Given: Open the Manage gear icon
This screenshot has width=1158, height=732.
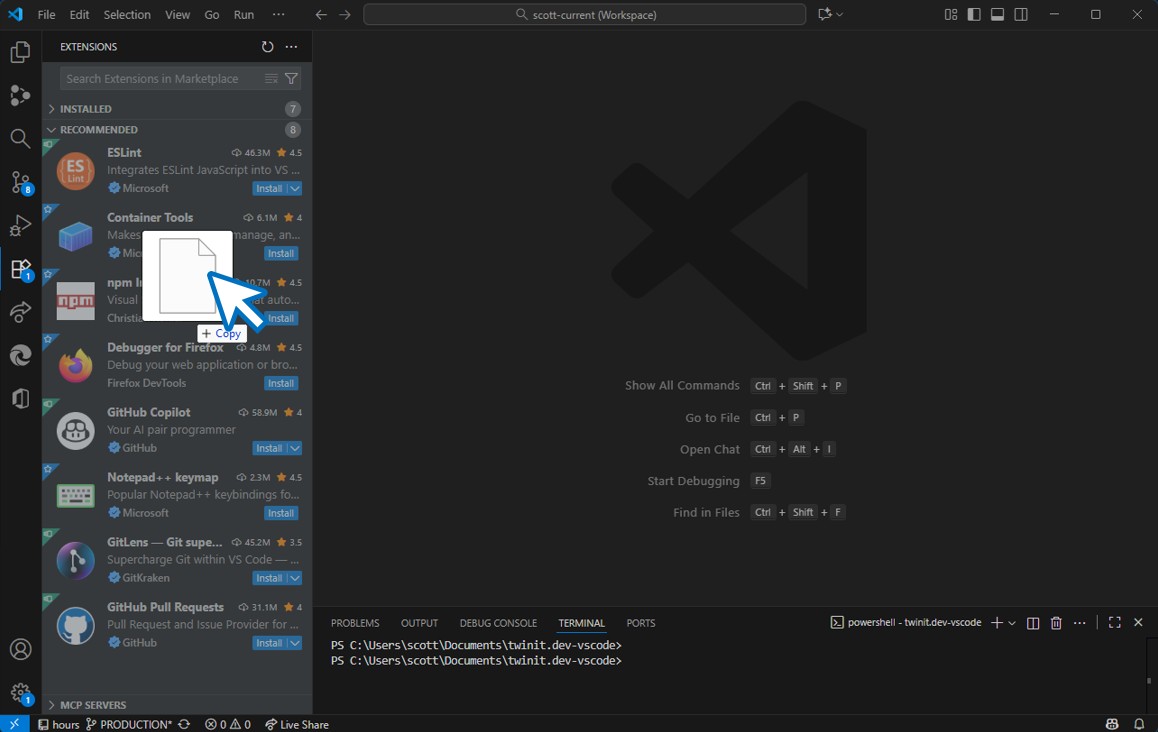Looking at the screenshot, I should coord(21,693).
